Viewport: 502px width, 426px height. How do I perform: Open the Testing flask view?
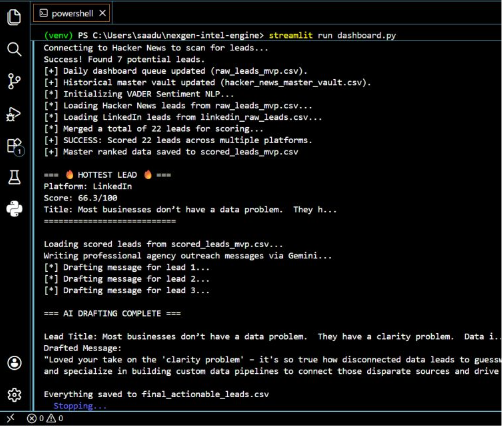point(14,177)
